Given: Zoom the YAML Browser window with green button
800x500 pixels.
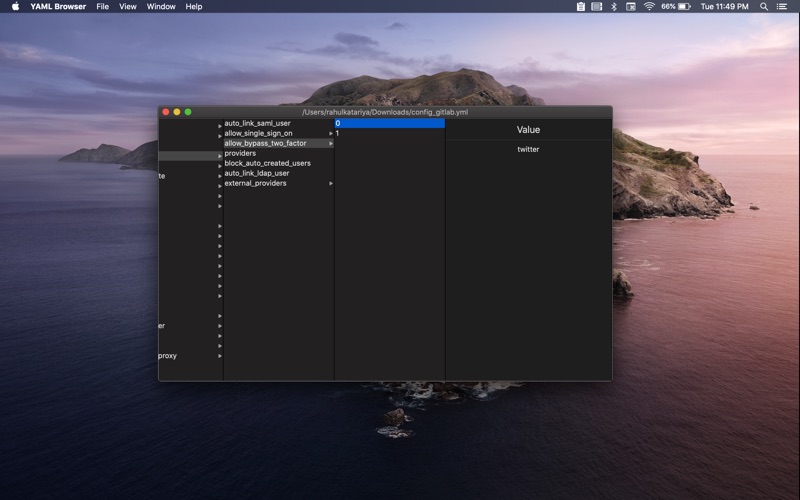Looking at the screenshot, I should click(188, 112).
